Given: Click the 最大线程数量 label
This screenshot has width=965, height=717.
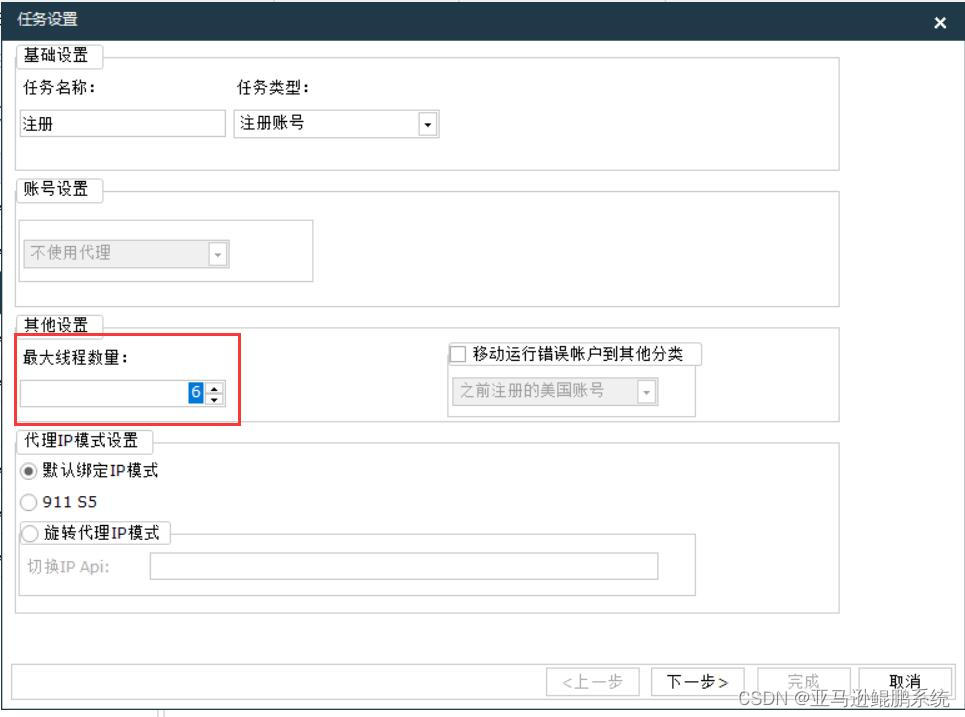Looking at the screenshot, I should (x=76, y=357).
